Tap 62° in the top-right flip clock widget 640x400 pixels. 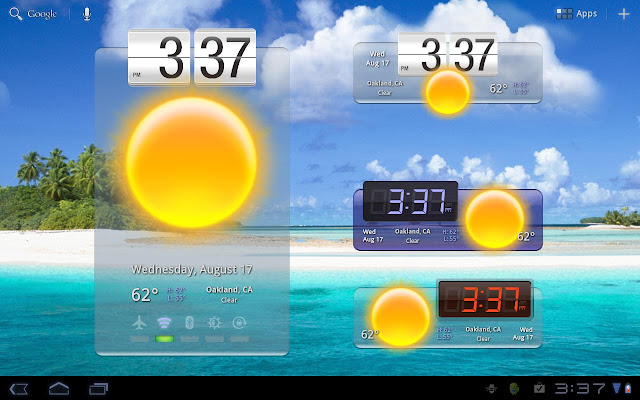point(498,88)
